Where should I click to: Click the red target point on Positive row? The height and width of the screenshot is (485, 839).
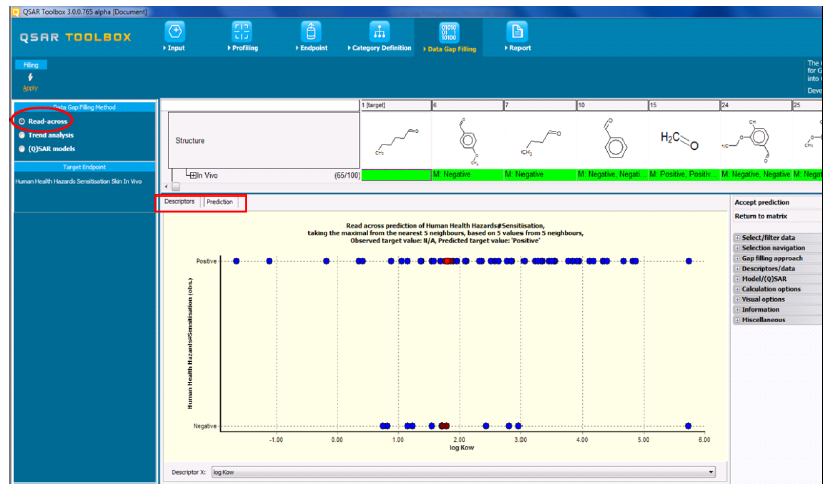click(448, 261)
